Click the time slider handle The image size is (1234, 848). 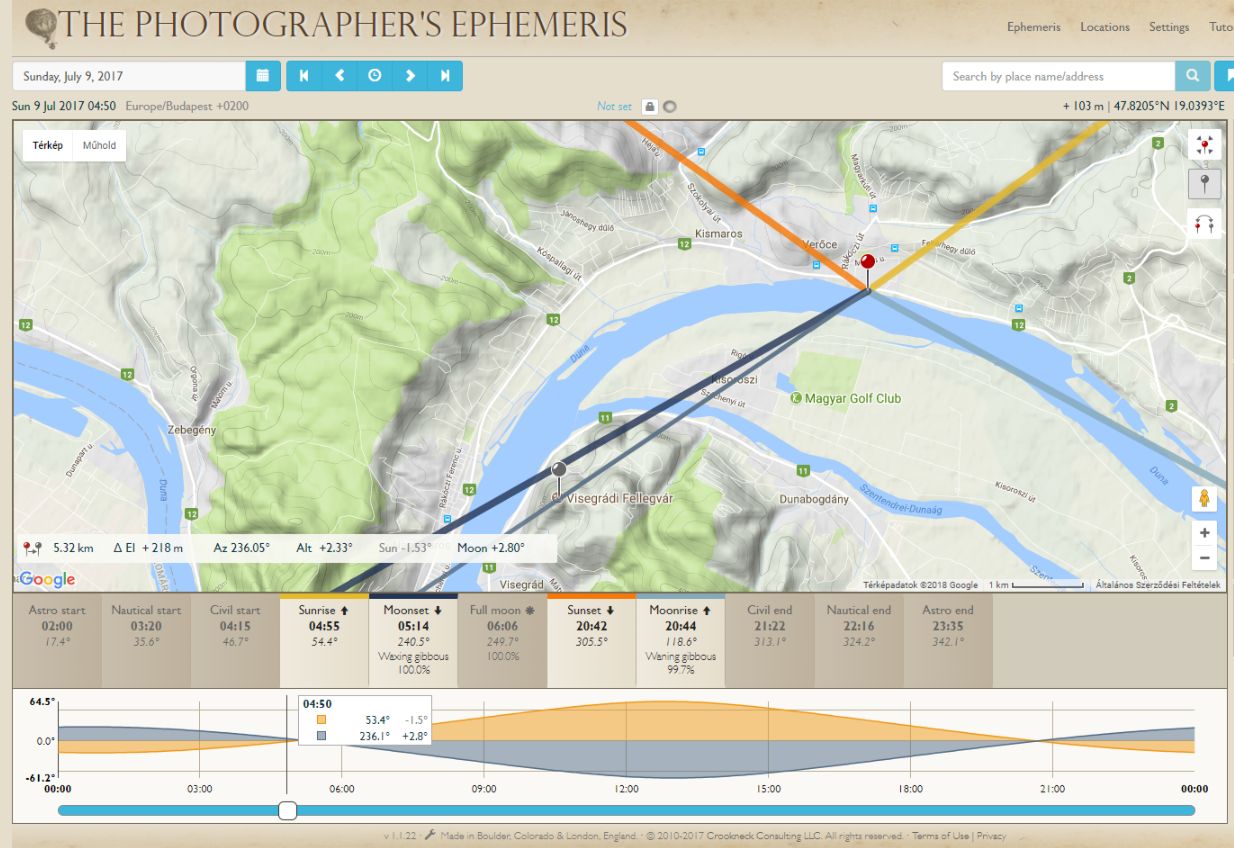pyautogui.click(x=287, y=810)
